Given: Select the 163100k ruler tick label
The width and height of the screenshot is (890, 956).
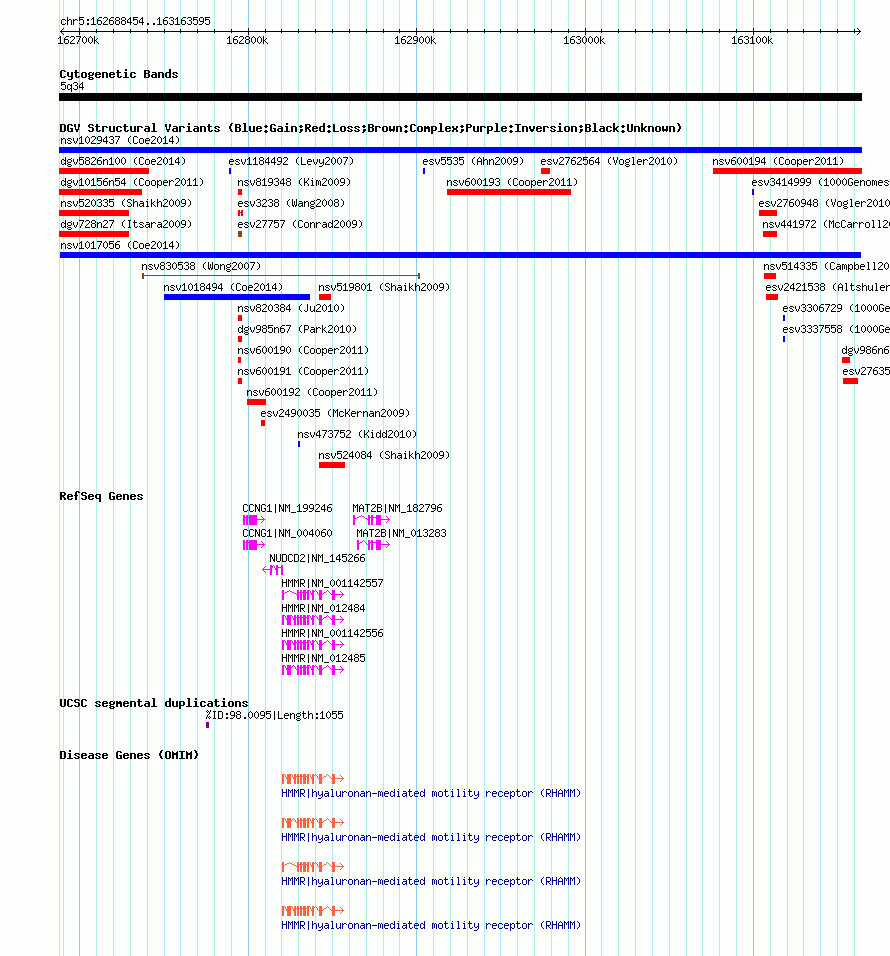Looking at the screenshot, I should tap(752, 40).
